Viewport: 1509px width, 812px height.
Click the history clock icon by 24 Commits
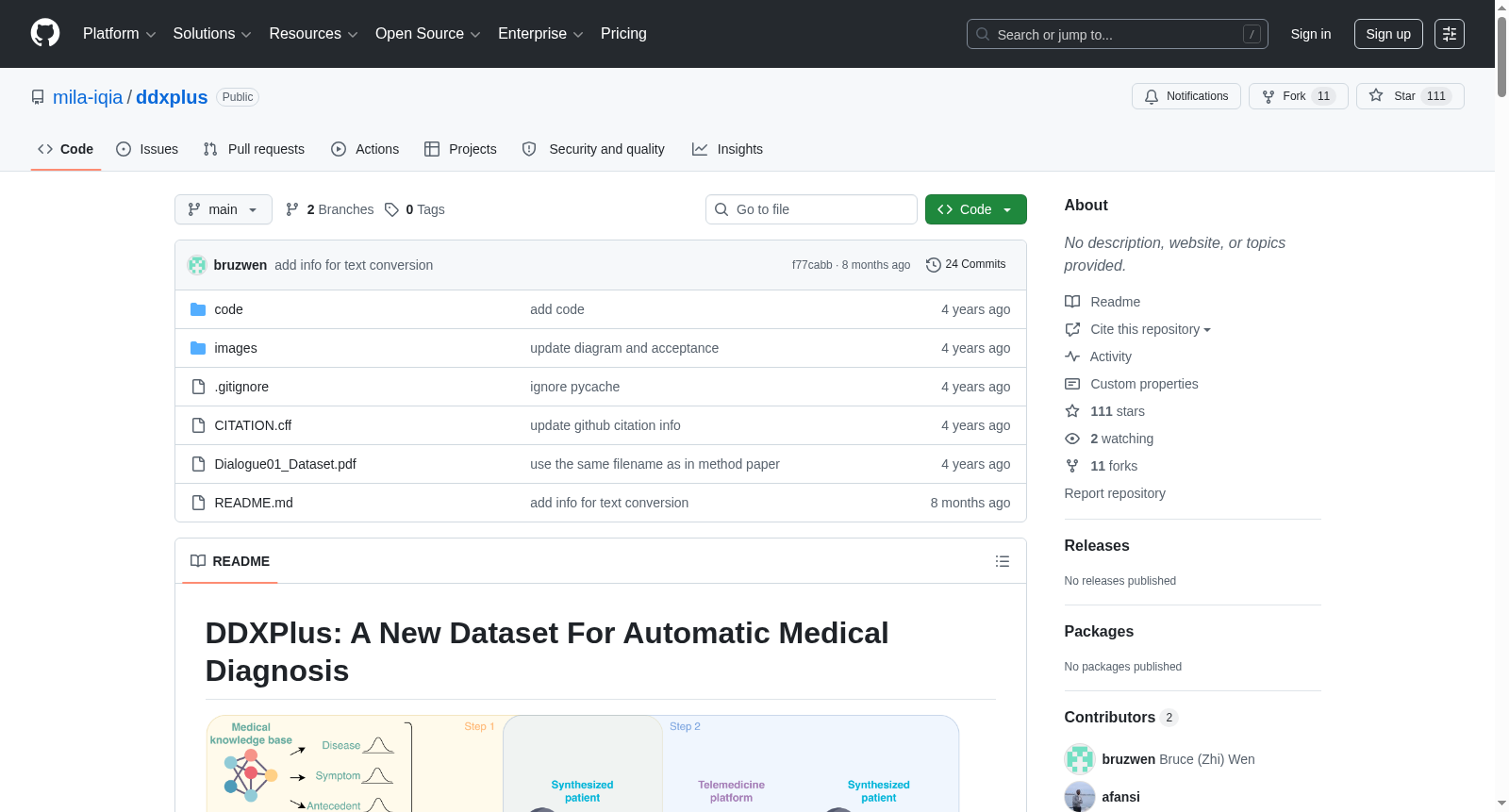point(934,265)
